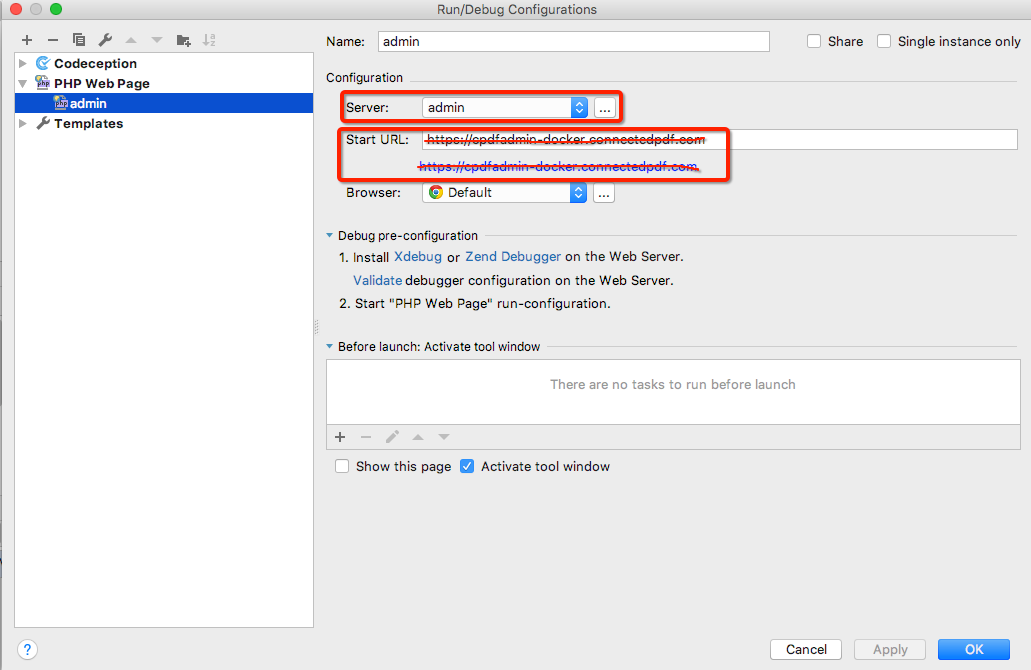The height and width of the screenshot is (670, 1031).
Task: Open the blue start URL link below field
Action: click(x=558, y=166)
